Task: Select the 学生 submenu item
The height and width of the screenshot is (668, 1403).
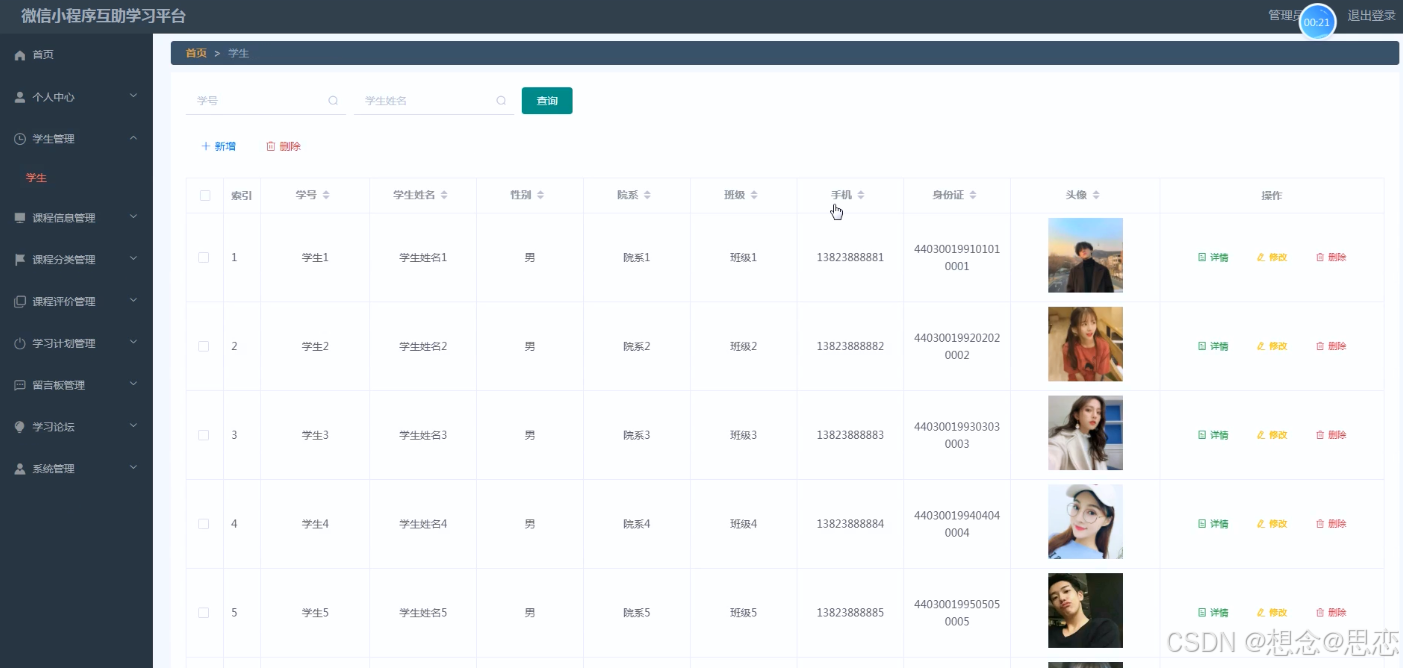Action: [36, 178]
